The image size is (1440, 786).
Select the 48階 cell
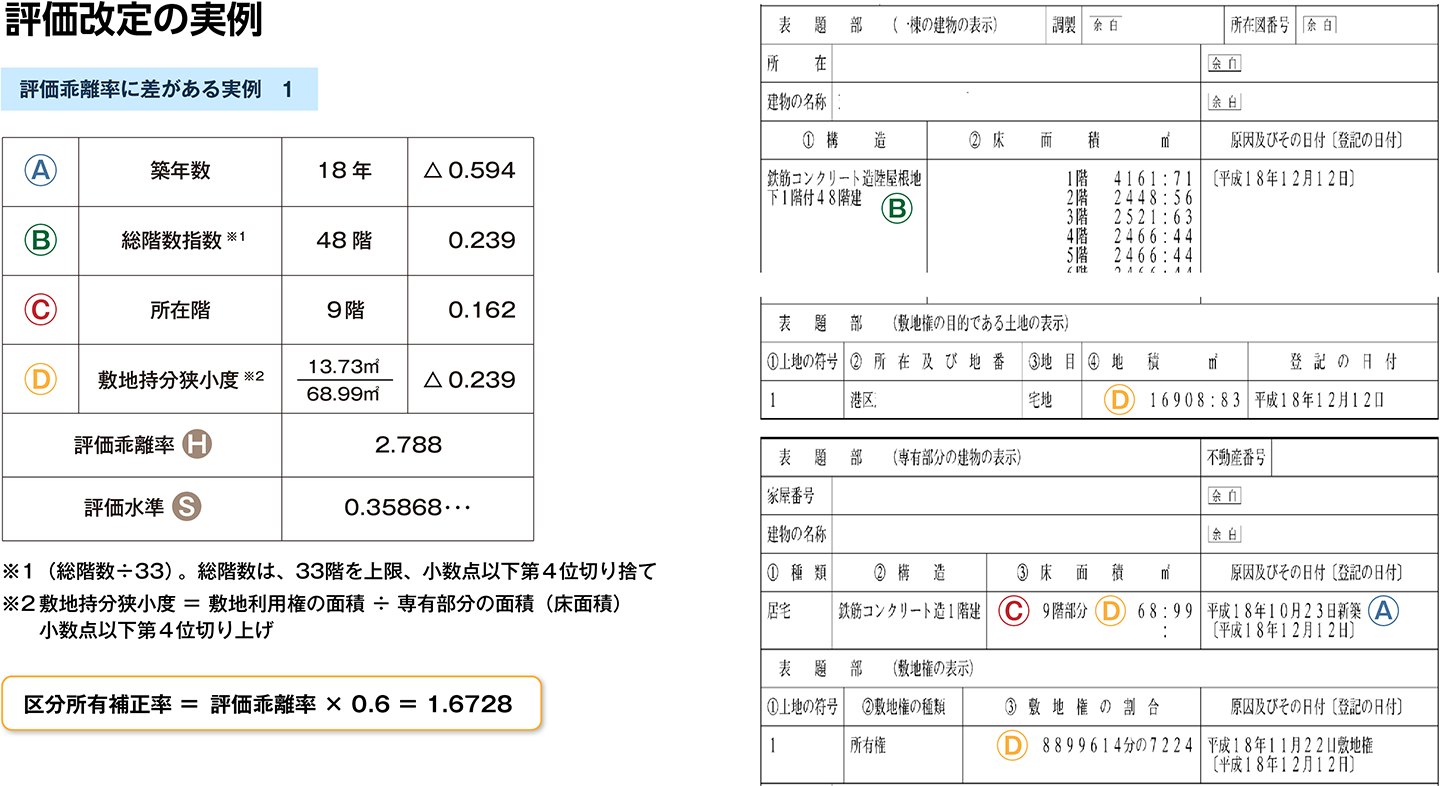coord(344,240)
